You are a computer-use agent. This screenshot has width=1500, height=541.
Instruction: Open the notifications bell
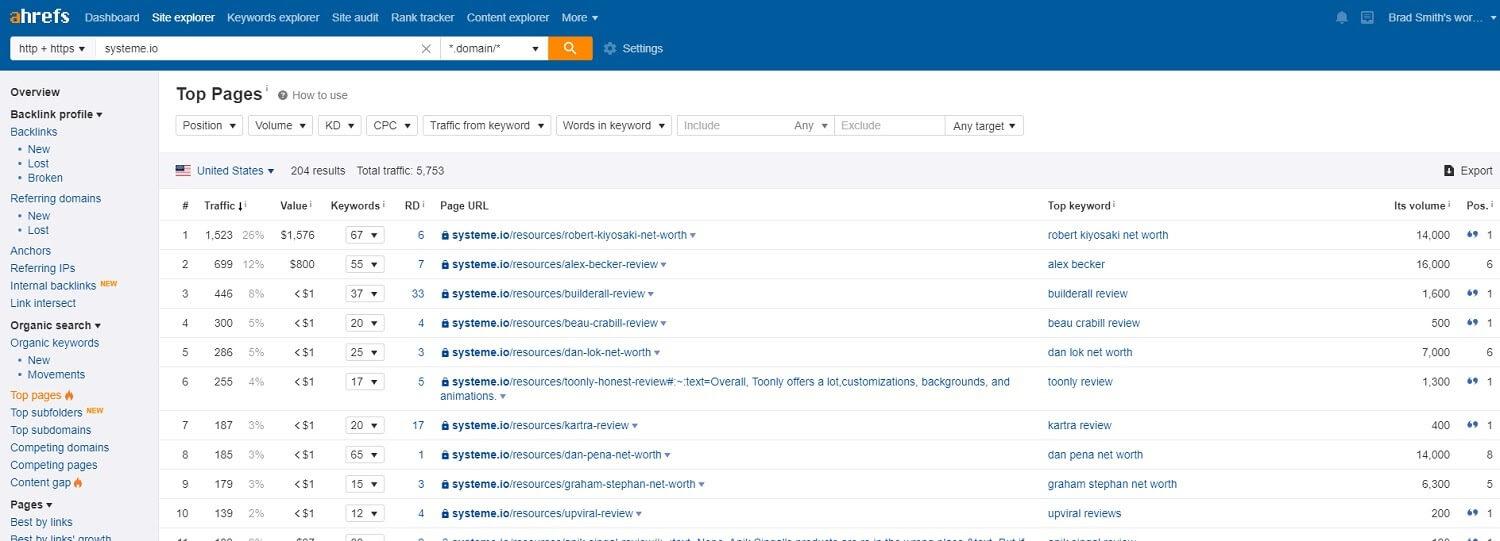click(x=1342, y=17)
